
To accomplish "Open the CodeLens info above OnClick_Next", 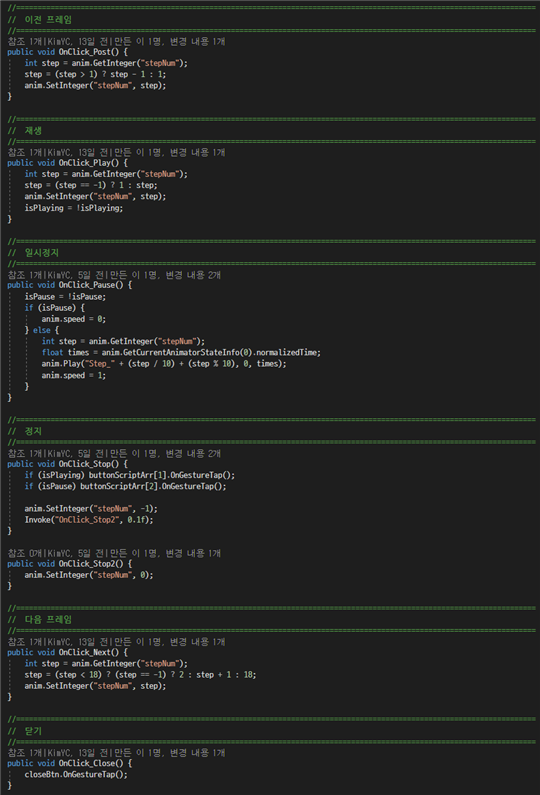I will coord(116,642).
